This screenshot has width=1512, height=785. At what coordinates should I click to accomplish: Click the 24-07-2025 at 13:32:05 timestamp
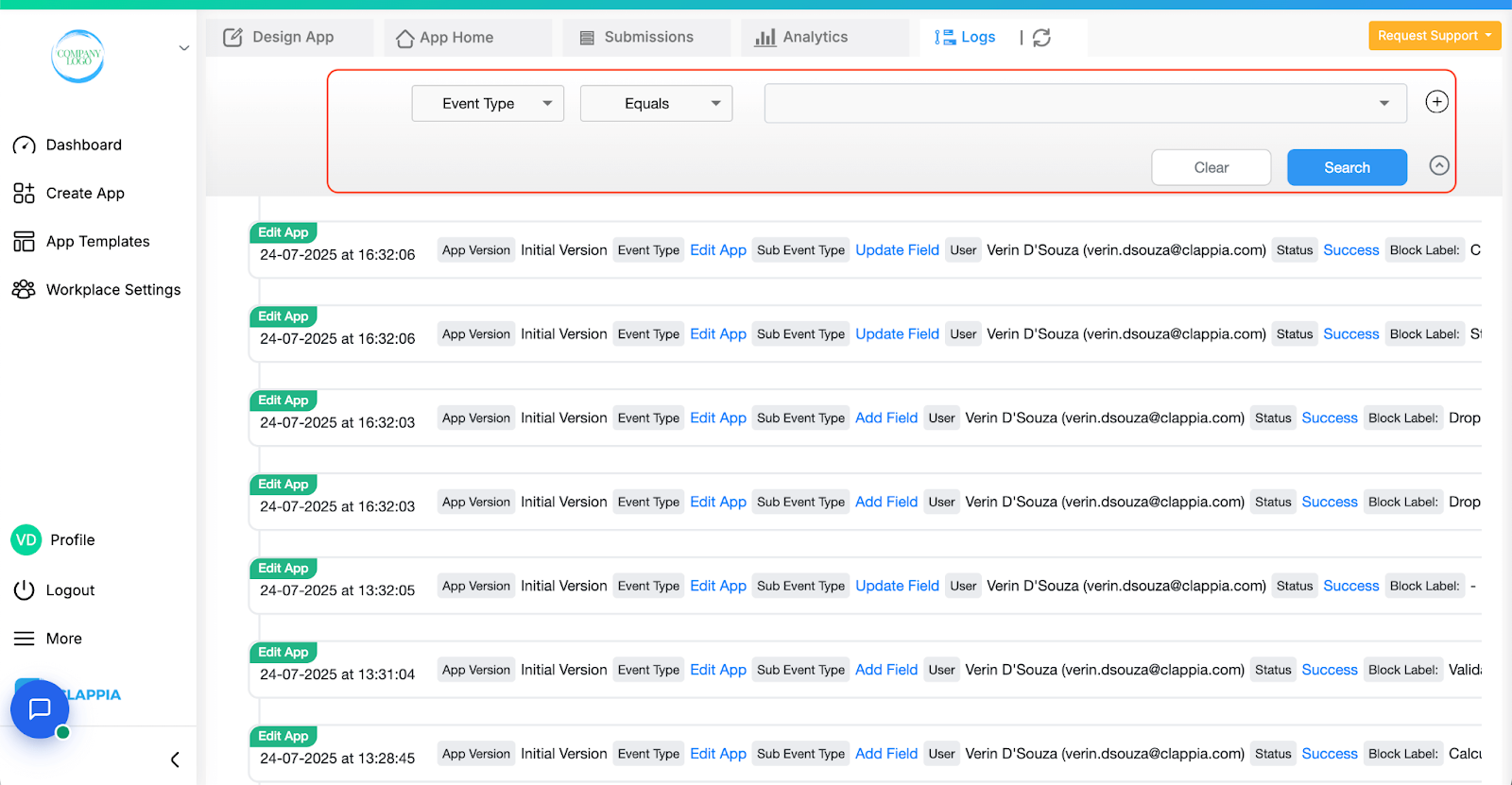[x=337, y=590]
